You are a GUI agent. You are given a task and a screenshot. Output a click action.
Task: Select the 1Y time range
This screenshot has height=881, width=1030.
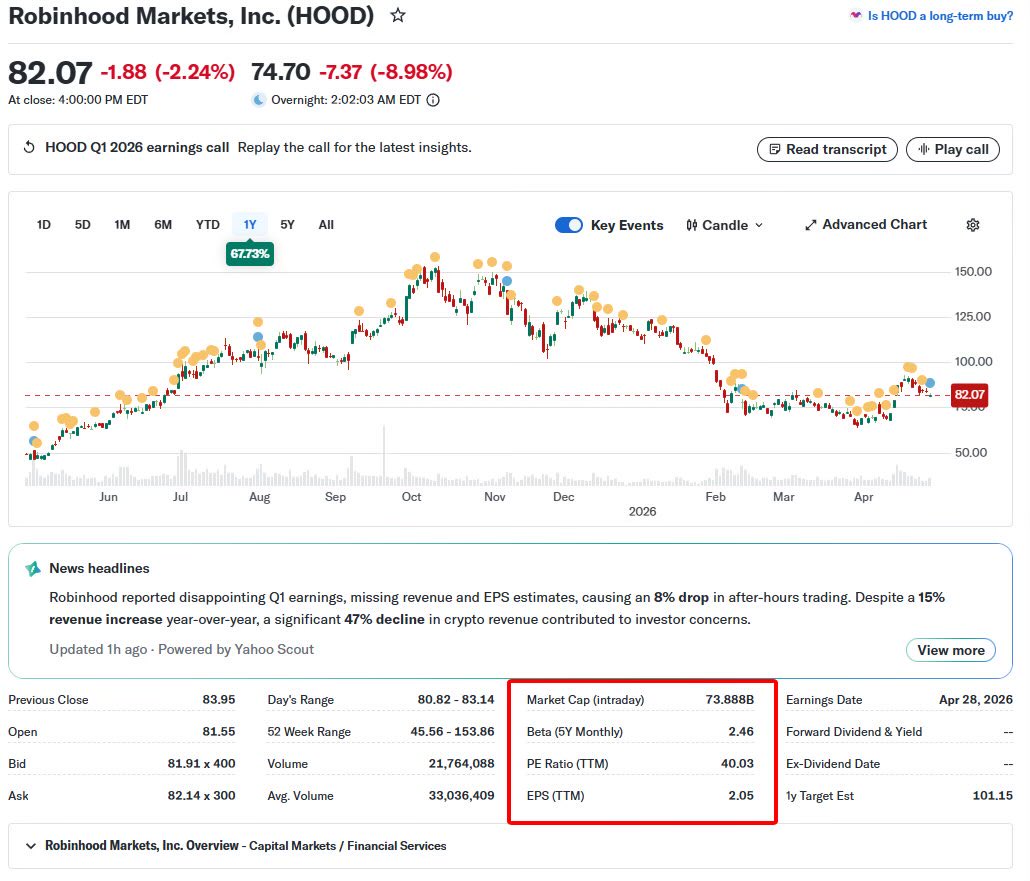(x=250, y=225)
